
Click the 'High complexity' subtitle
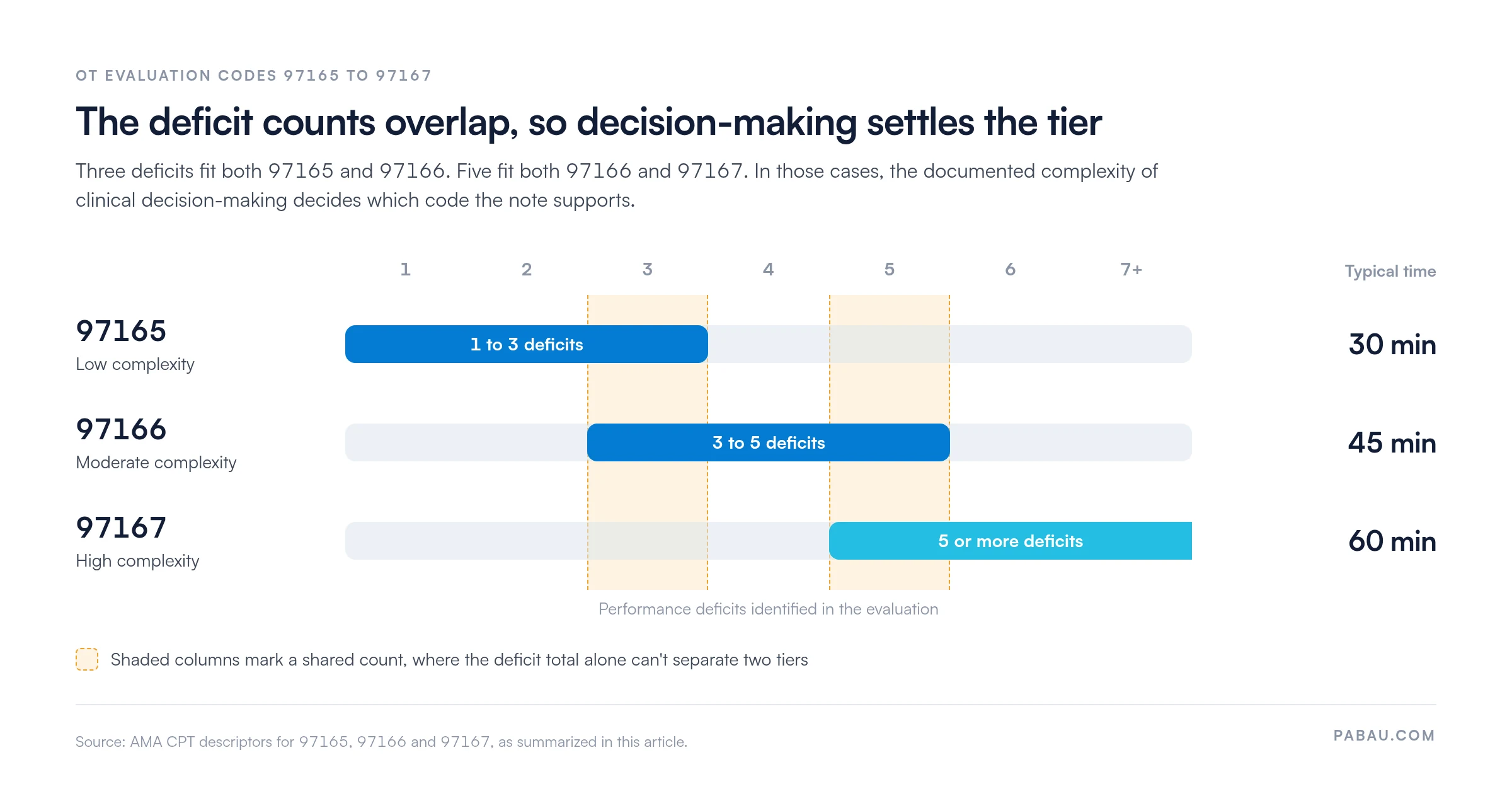point(137,561)
